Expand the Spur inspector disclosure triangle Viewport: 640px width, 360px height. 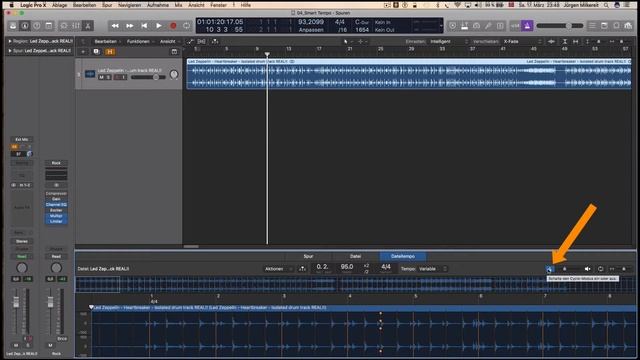click(10, 51)
